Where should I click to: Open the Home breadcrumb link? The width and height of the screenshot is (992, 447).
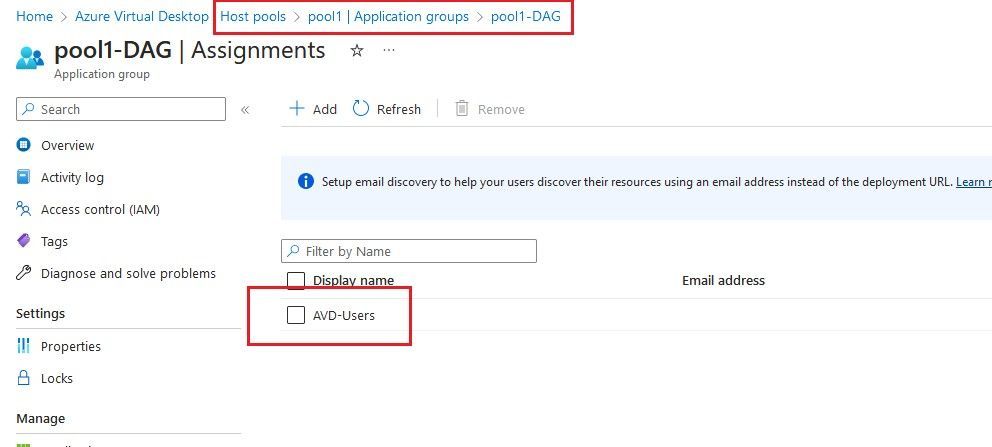click(34, 16)
